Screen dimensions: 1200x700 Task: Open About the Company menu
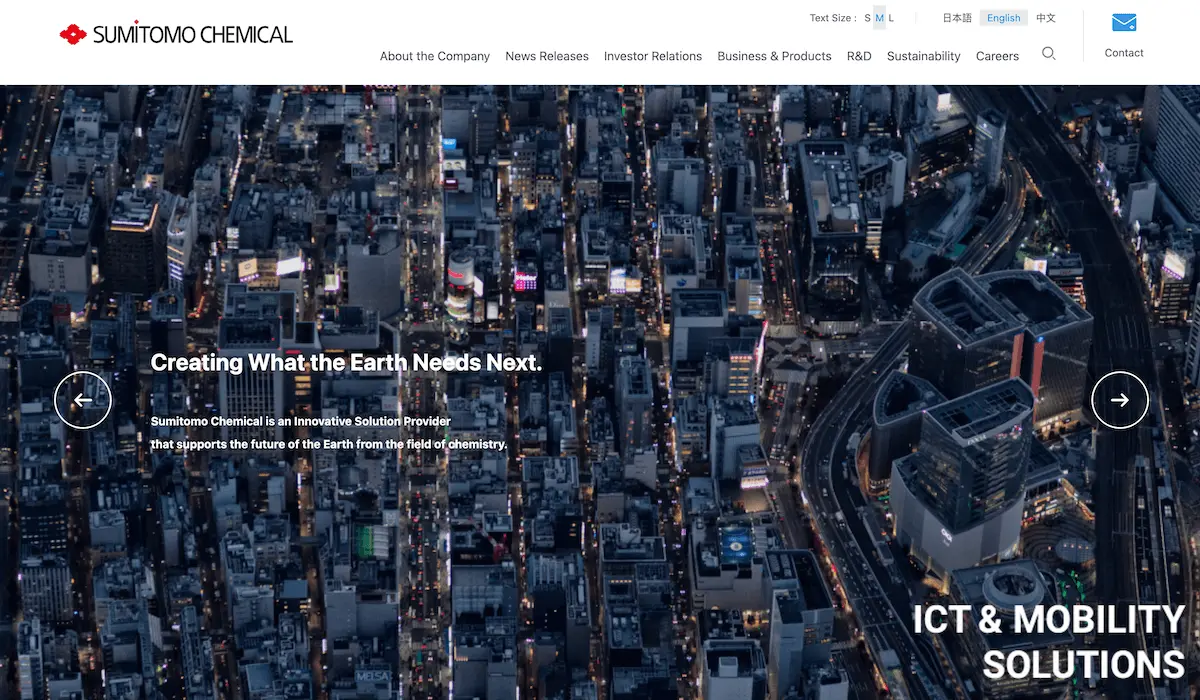pos(435,56)
